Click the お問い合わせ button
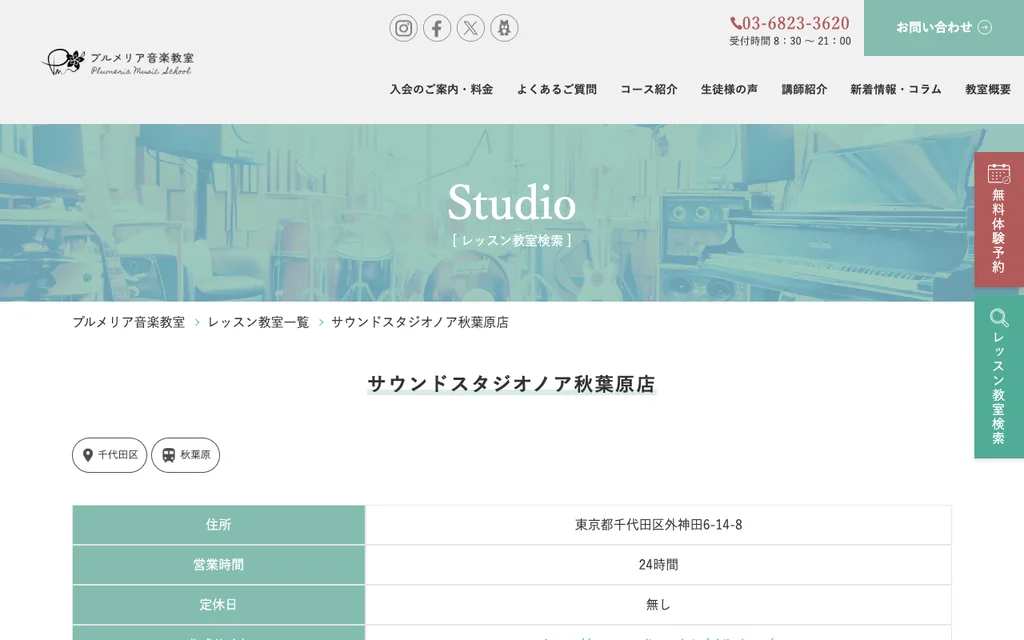The height and width of the screenshot is (640, 1024). pyautogui.click(x=944, y=27)
